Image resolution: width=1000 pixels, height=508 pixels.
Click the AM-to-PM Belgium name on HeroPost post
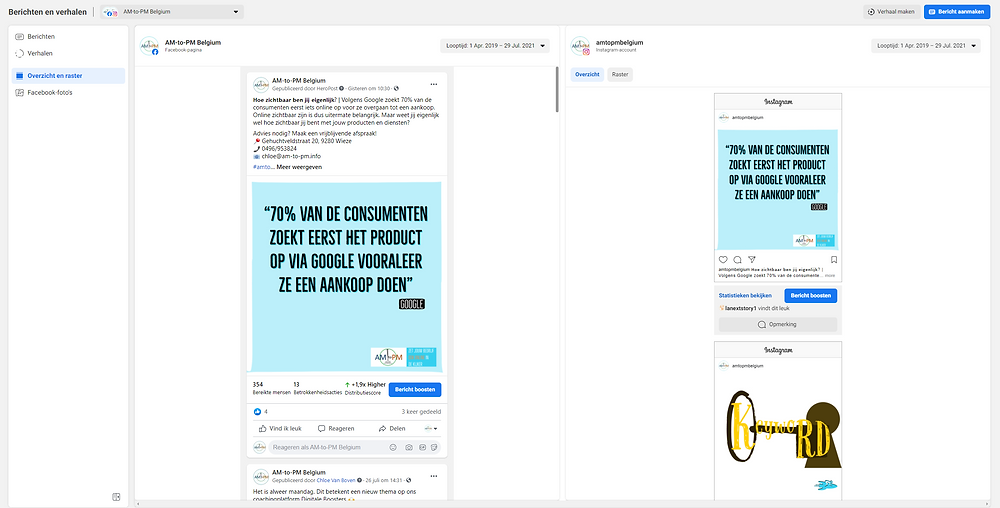pos(298,81)
